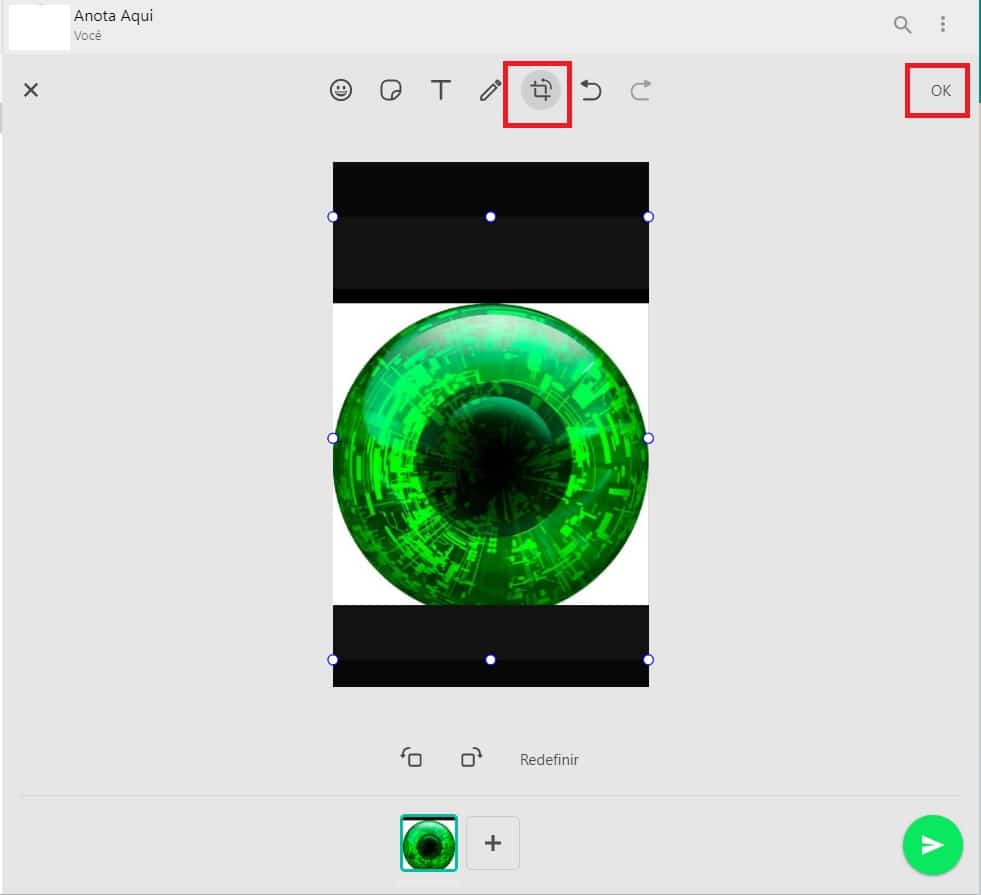Undo the last edit
Image resolution: width=981 pixels, height=895 pixels.
coord(591,90)
